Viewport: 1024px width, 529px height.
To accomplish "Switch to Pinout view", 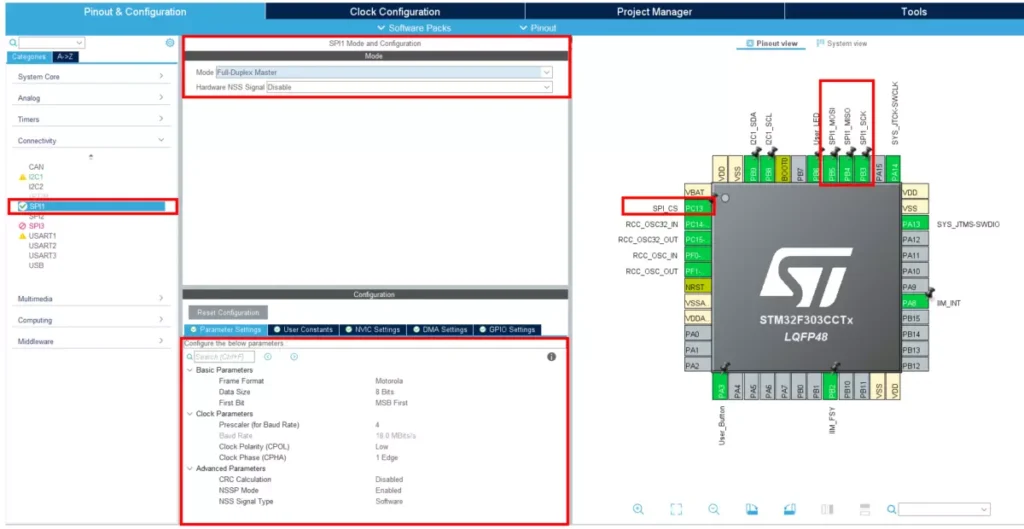I will point(771,44).
